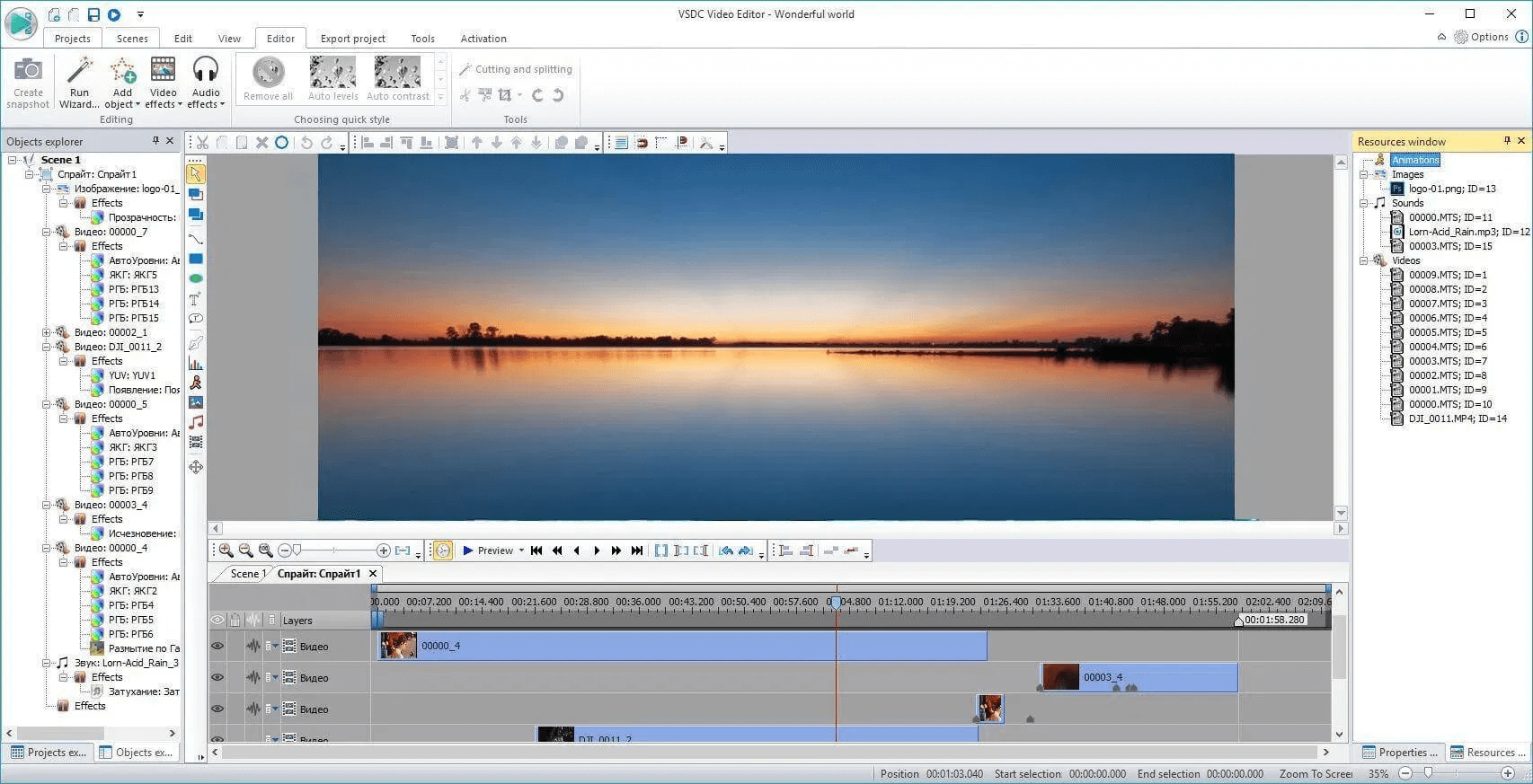Select the Move four-arrow tool
The image size is (1533, 784).
pos(195,467)
